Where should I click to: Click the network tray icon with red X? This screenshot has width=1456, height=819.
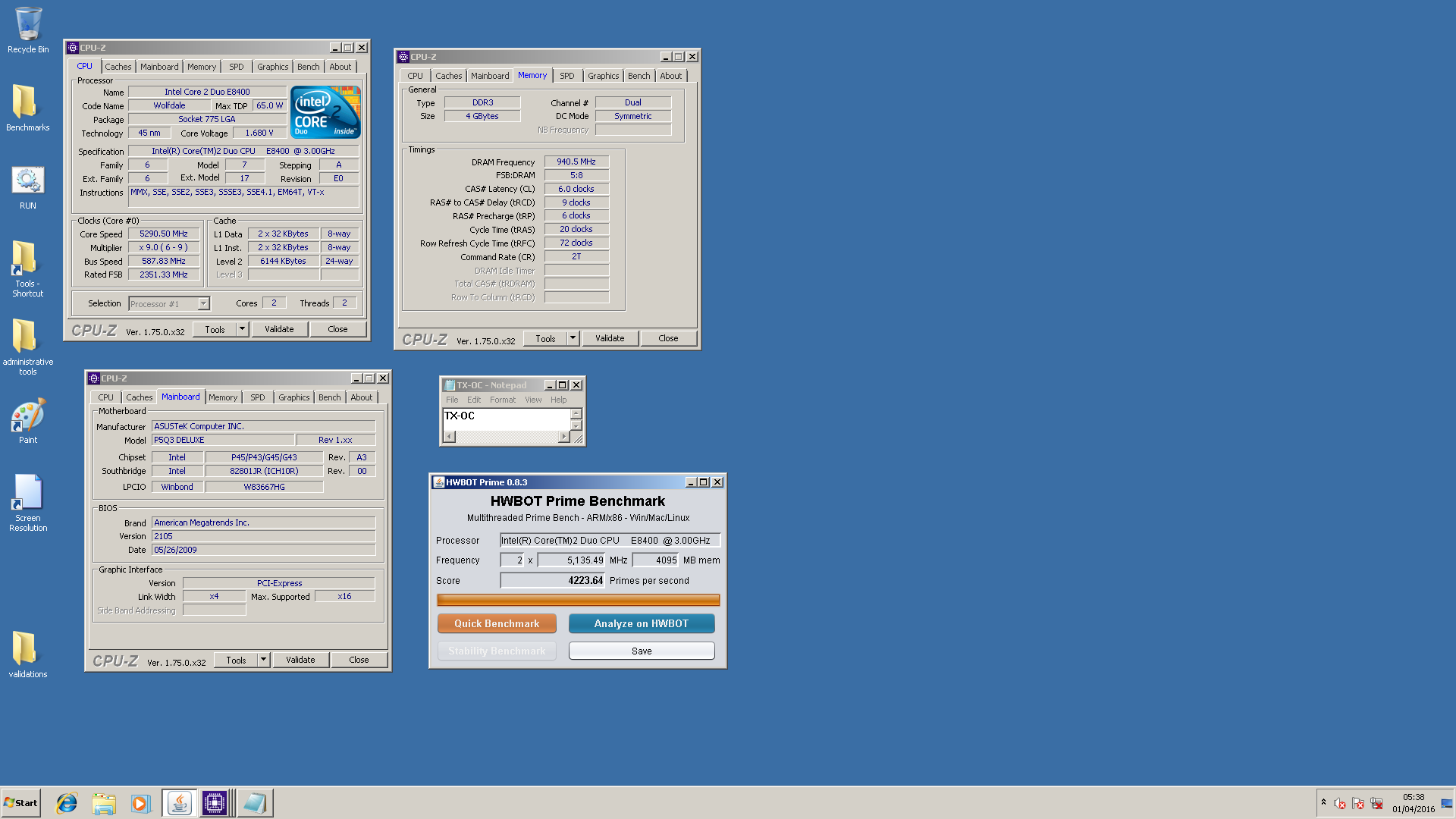coord(1377,803)
